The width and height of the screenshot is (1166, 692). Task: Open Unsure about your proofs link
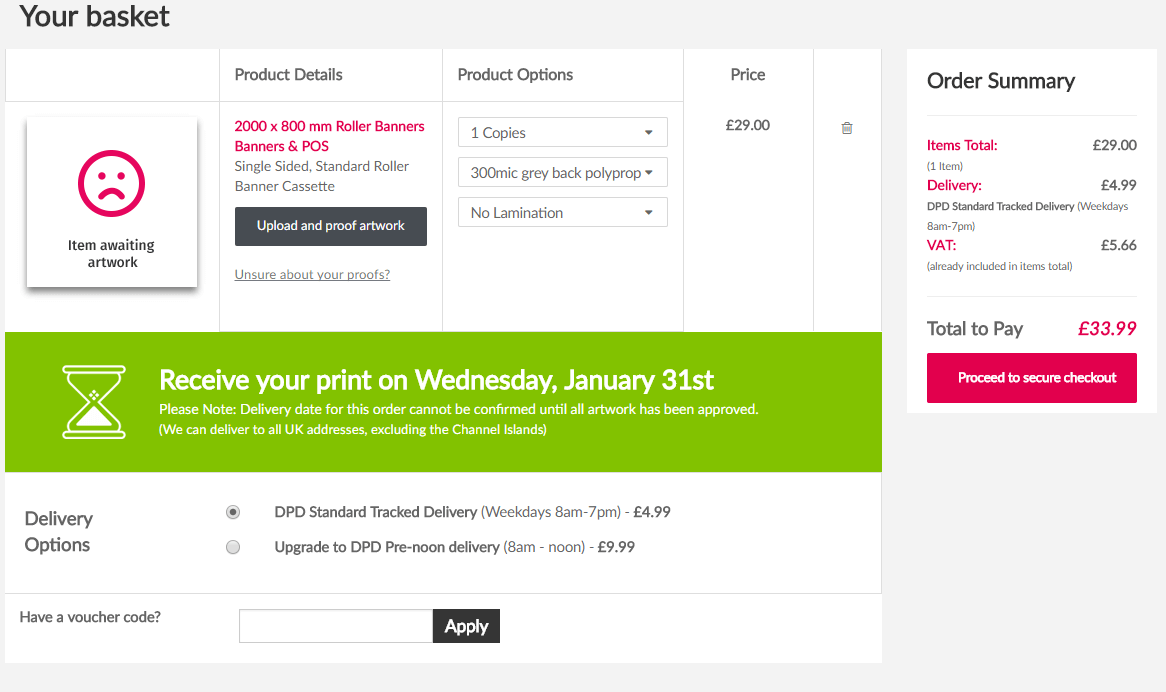(312, 274)
